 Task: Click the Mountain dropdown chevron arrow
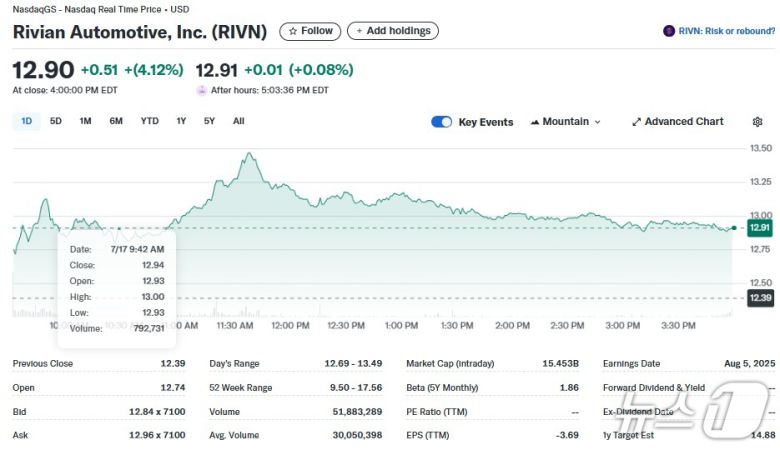tap(598, 122)
